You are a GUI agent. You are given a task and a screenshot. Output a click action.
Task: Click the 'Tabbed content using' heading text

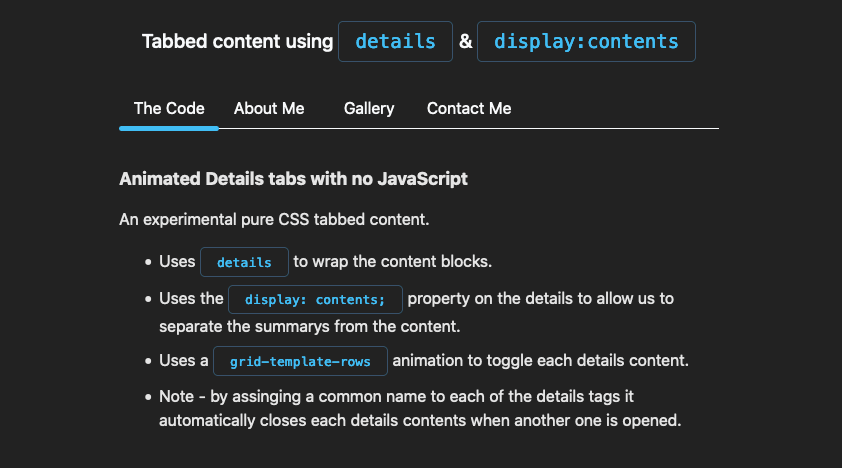237,41
